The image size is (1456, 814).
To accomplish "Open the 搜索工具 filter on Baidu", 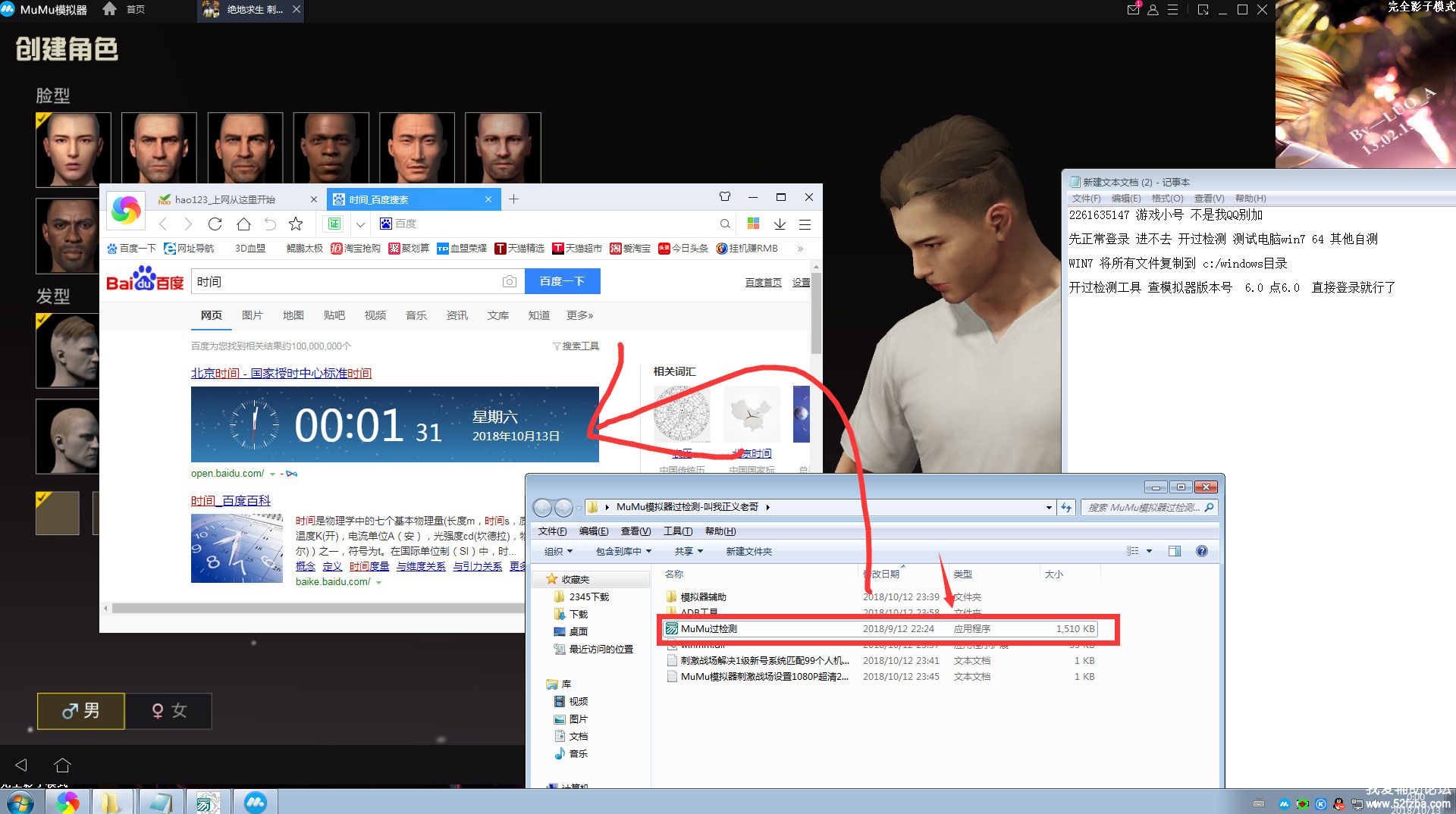I will pos(576,346).
